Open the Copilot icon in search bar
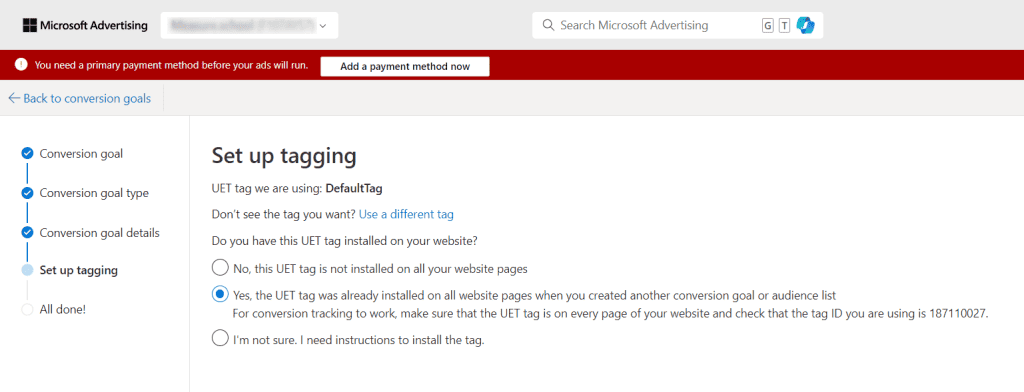The width and height of the screenshot is (1024, 392). tap(805, 25)
